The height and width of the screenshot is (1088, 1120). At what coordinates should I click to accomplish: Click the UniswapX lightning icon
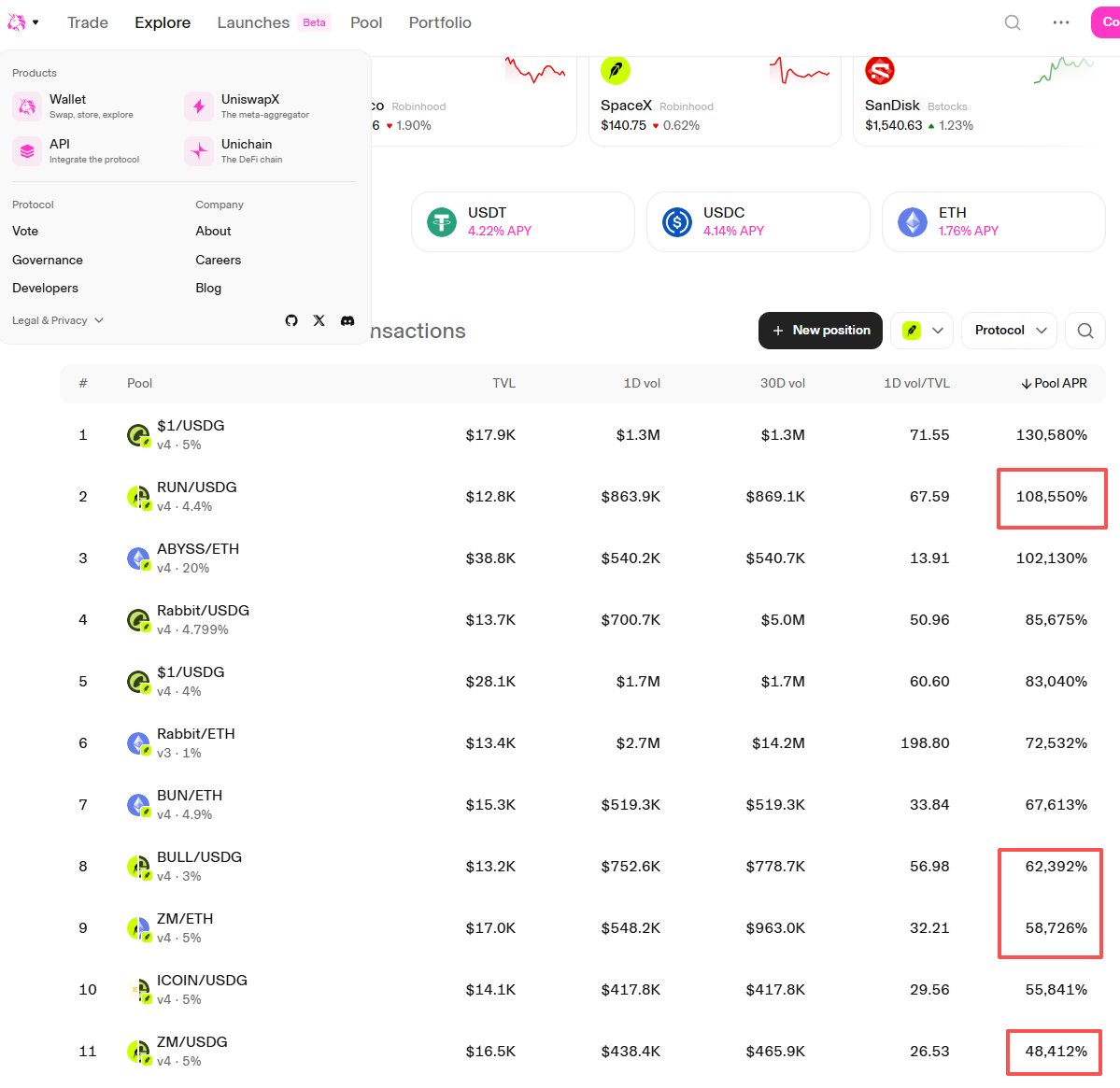pos(199,106)
